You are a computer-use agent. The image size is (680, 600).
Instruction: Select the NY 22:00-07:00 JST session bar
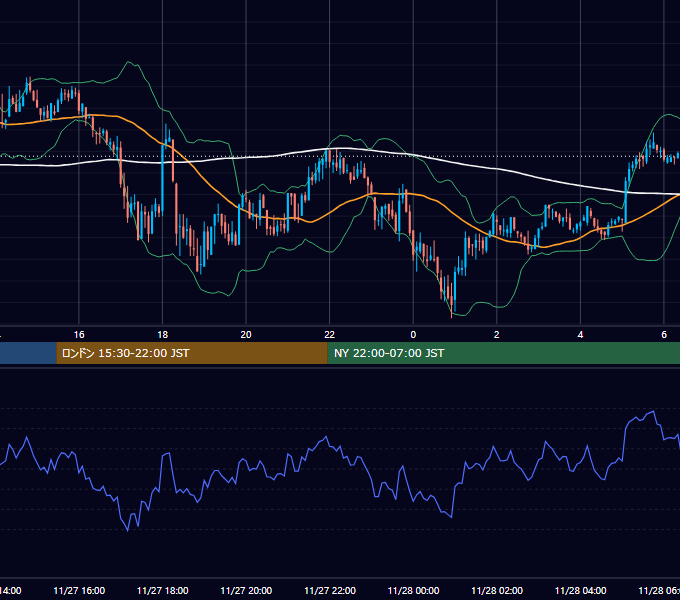(503, 353)
